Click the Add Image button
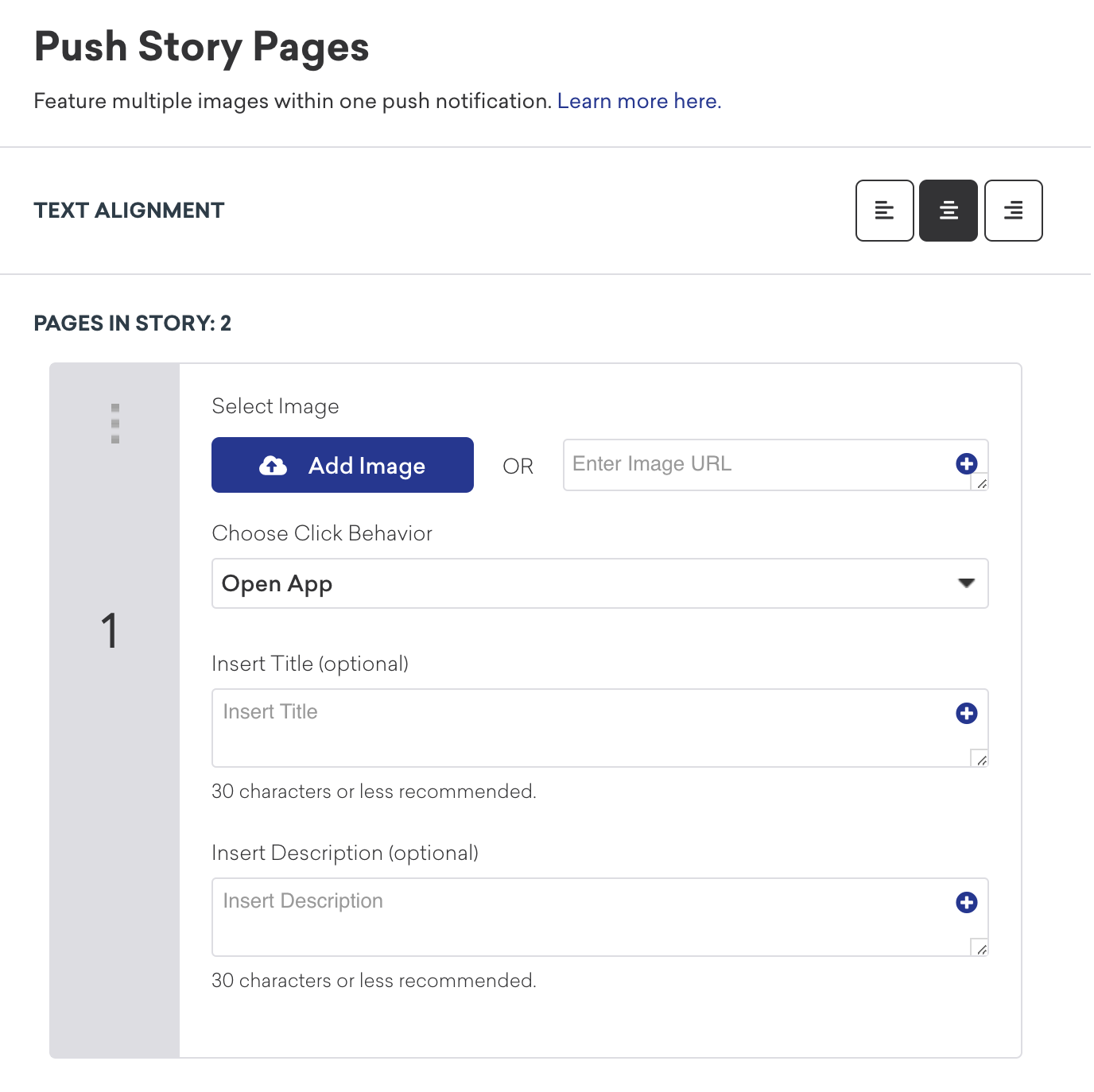Image resolution: width=1094 pixels, height=1092 pixels. tap(343, 465)
